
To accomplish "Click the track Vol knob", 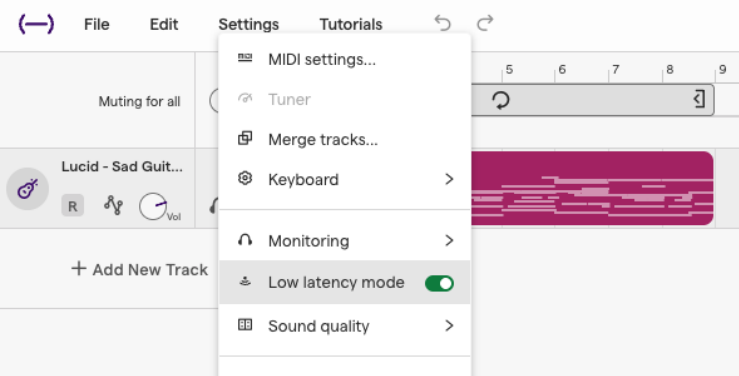I will tap(153, 206).
